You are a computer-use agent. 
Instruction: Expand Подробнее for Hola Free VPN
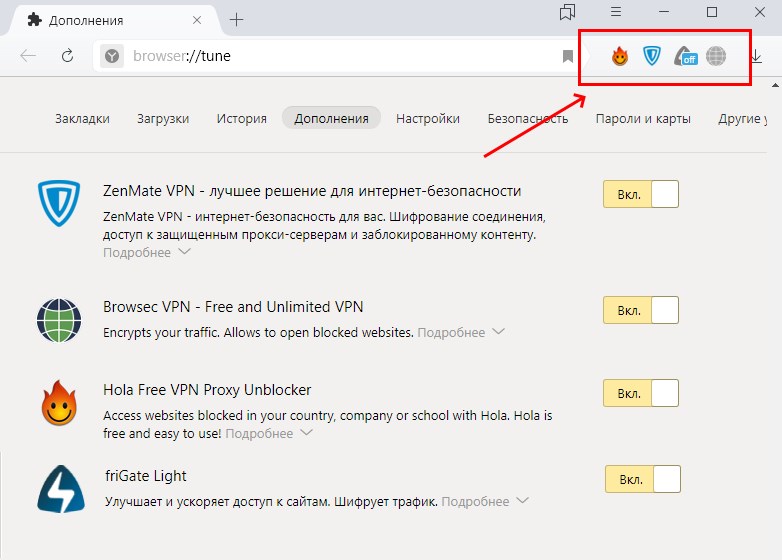point(269,433)
